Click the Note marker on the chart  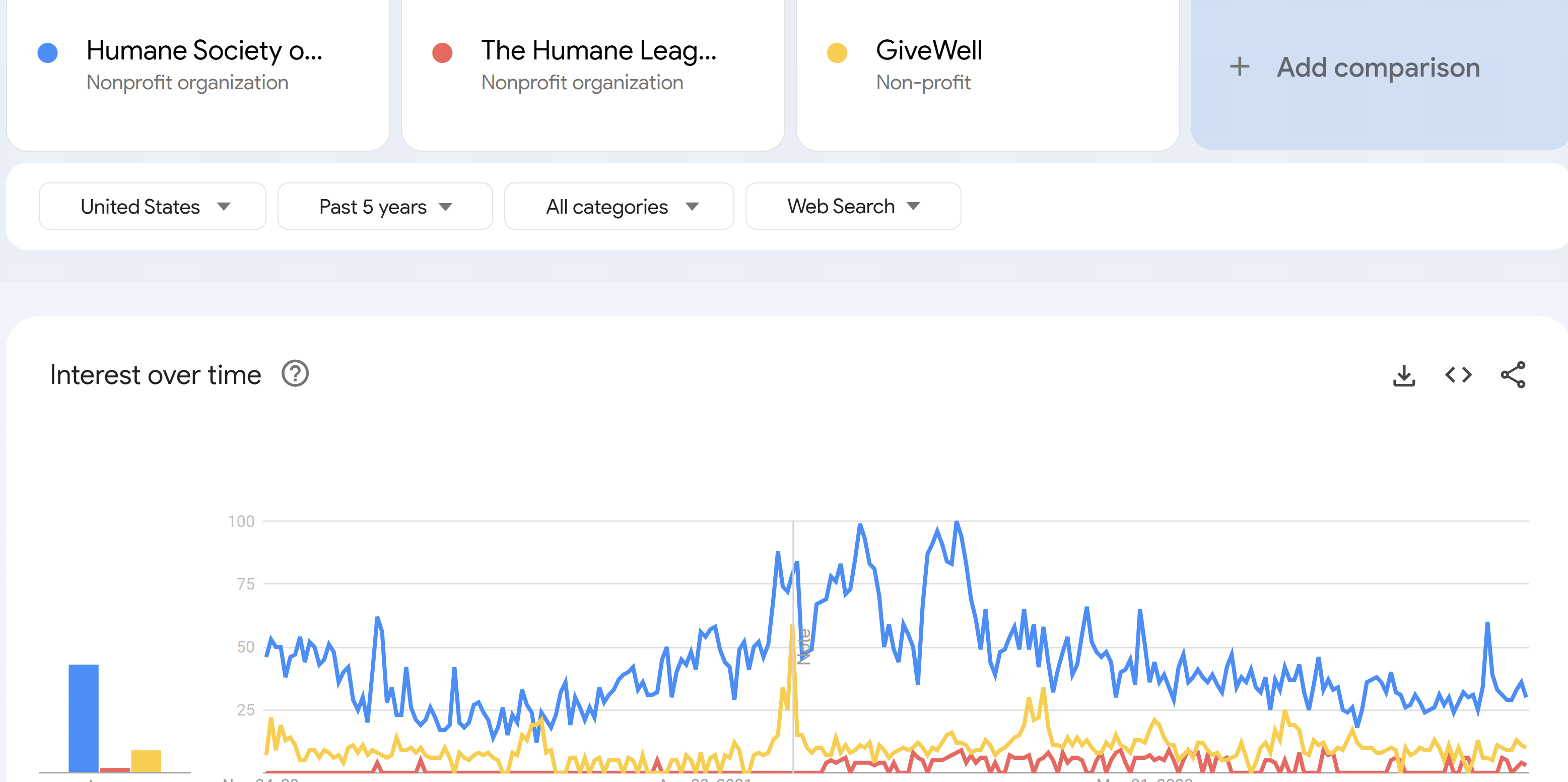click(x=803, y=646)
